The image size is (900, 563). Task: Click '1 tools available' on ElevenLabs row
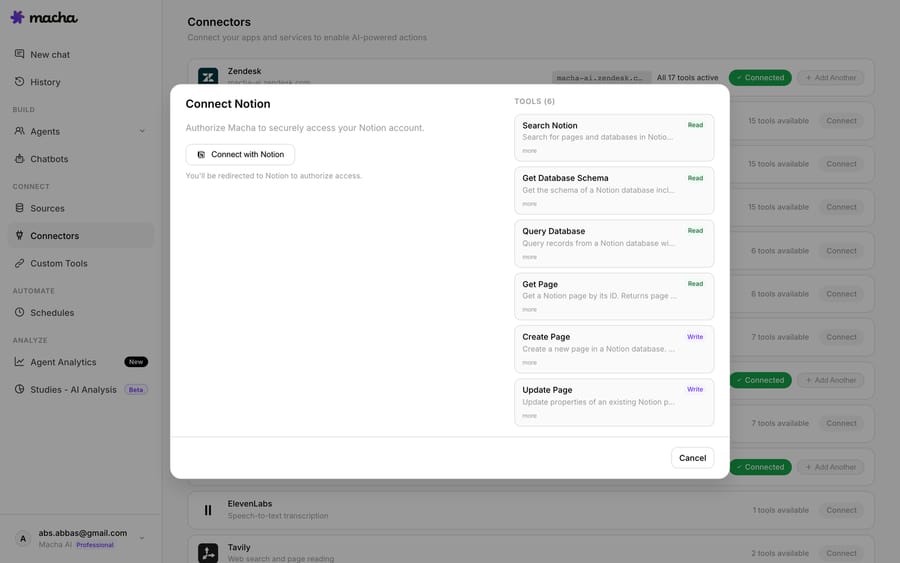pos(780,510)
